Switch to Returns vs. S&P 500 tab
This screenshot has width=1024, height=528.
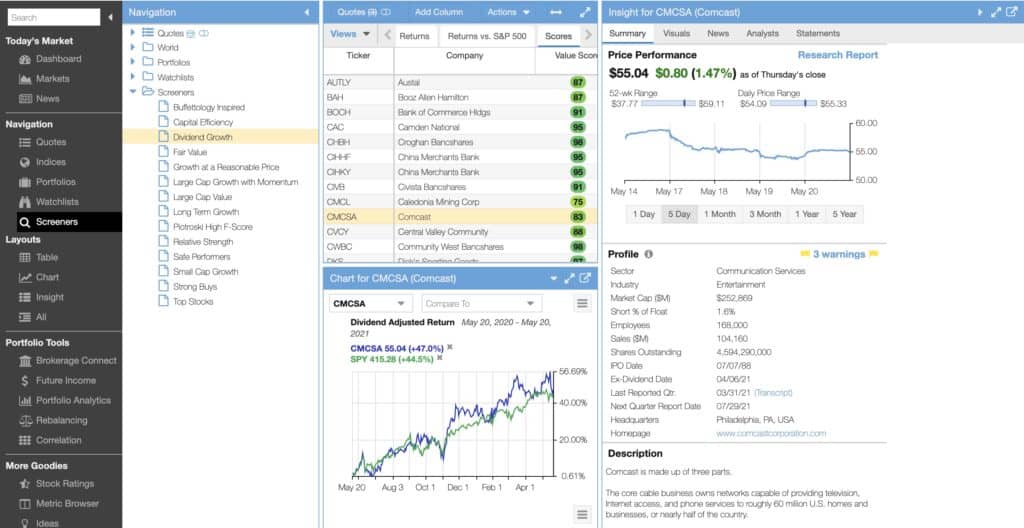coord(487,37)
